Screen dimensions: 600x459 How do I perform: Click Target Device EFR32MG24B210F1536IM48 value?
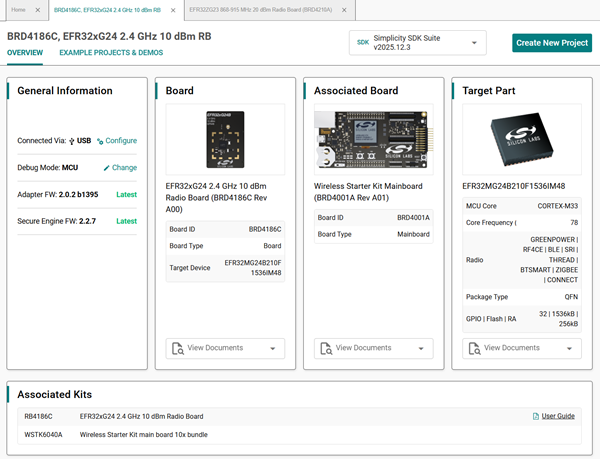click(253, 268)
